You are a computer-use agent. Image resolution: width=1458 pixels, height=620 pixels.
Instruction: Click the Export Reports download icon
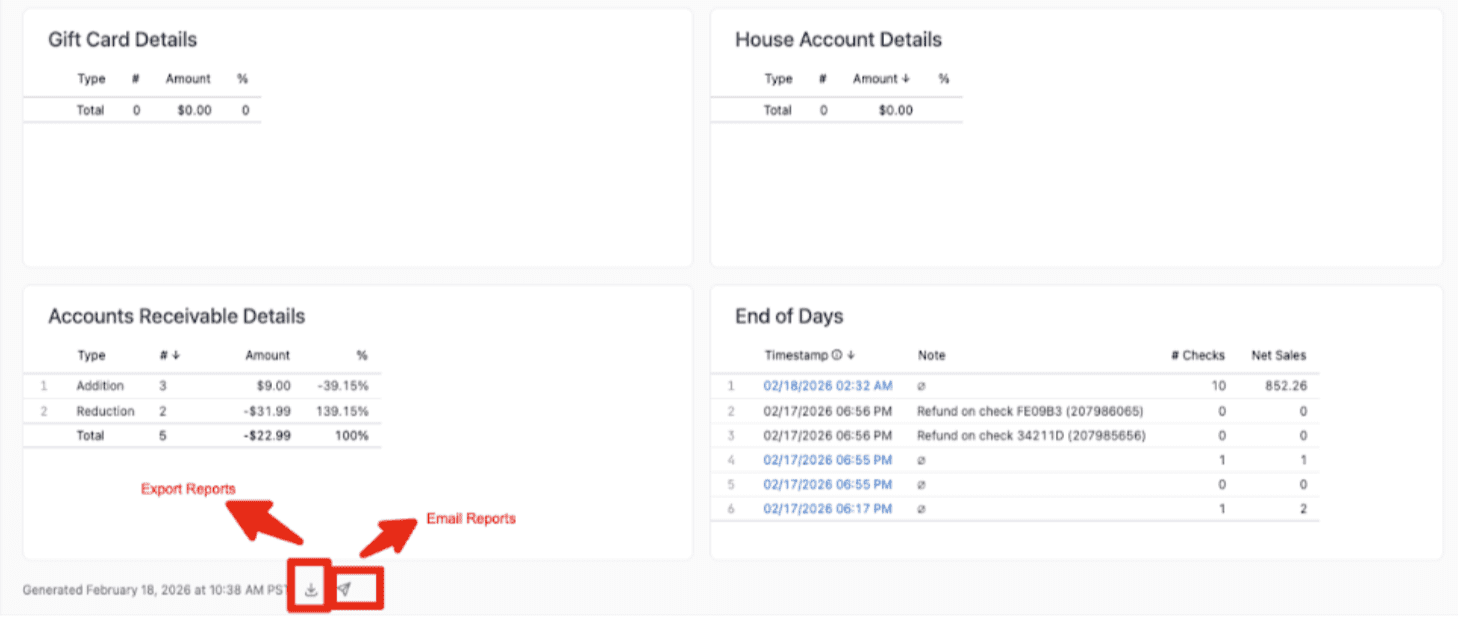coord(311,589)
